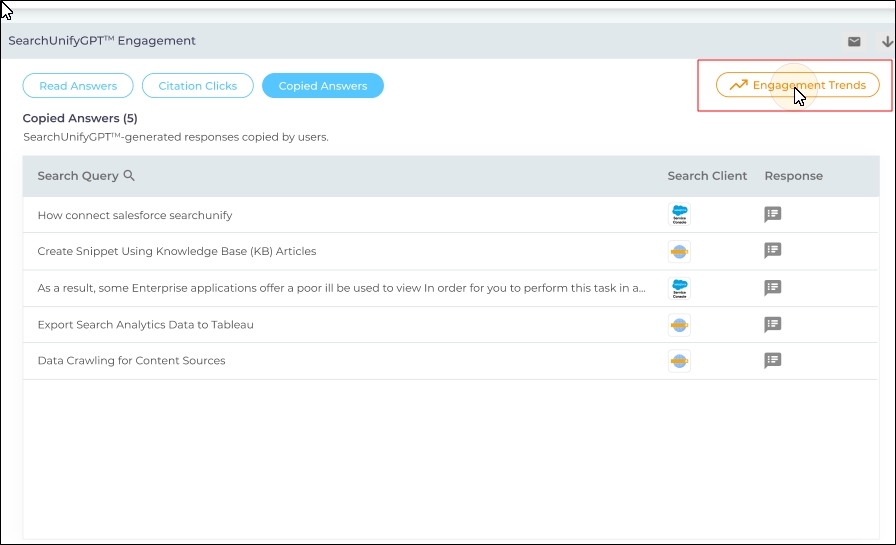Screen dimensions: 896x545
Task: Open response for 'Create Snippet Using Knowledge Base' row
Action: [772, 251]
